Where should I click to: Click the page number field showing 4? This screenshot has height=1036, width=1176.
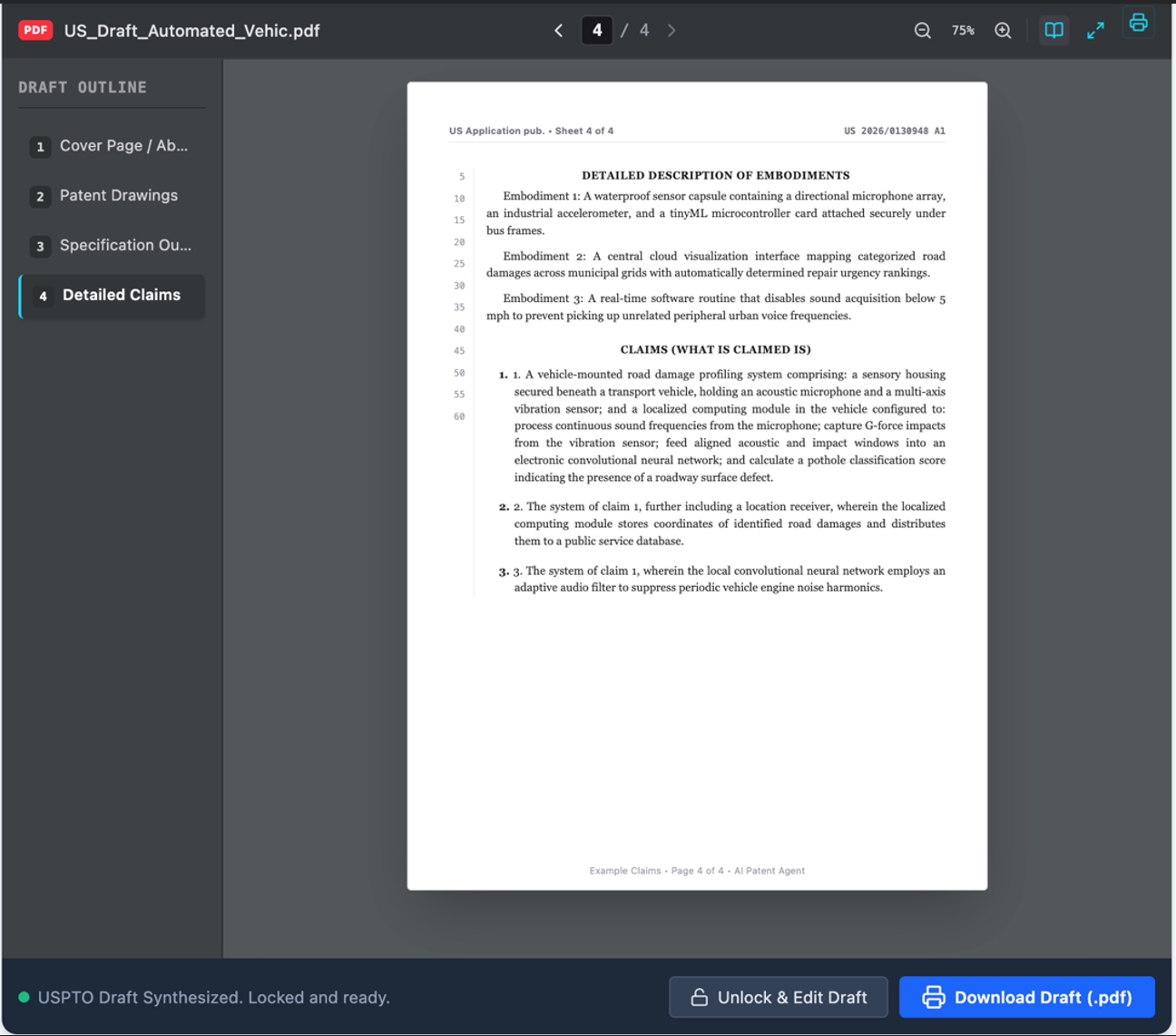coord(596,30)
